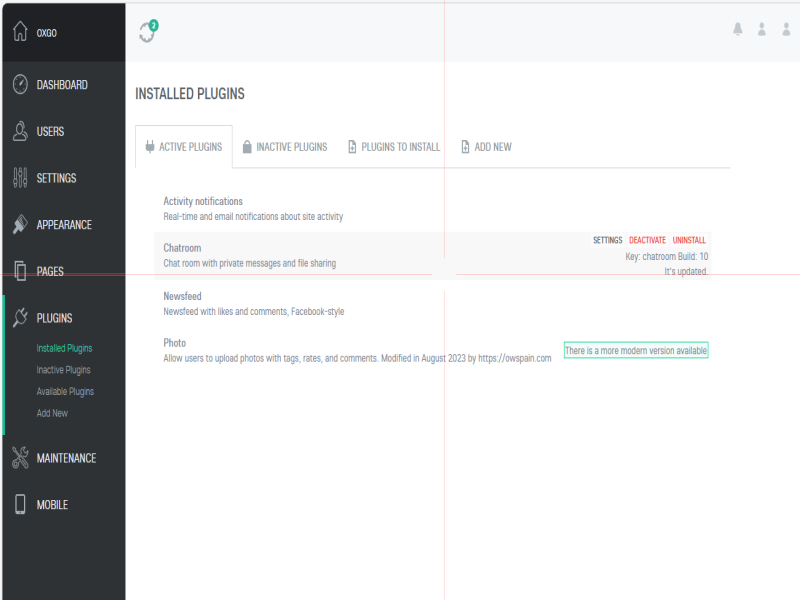Uninstall the Chatroom plugin
The image size is (800, 600).
coord(689,240)
